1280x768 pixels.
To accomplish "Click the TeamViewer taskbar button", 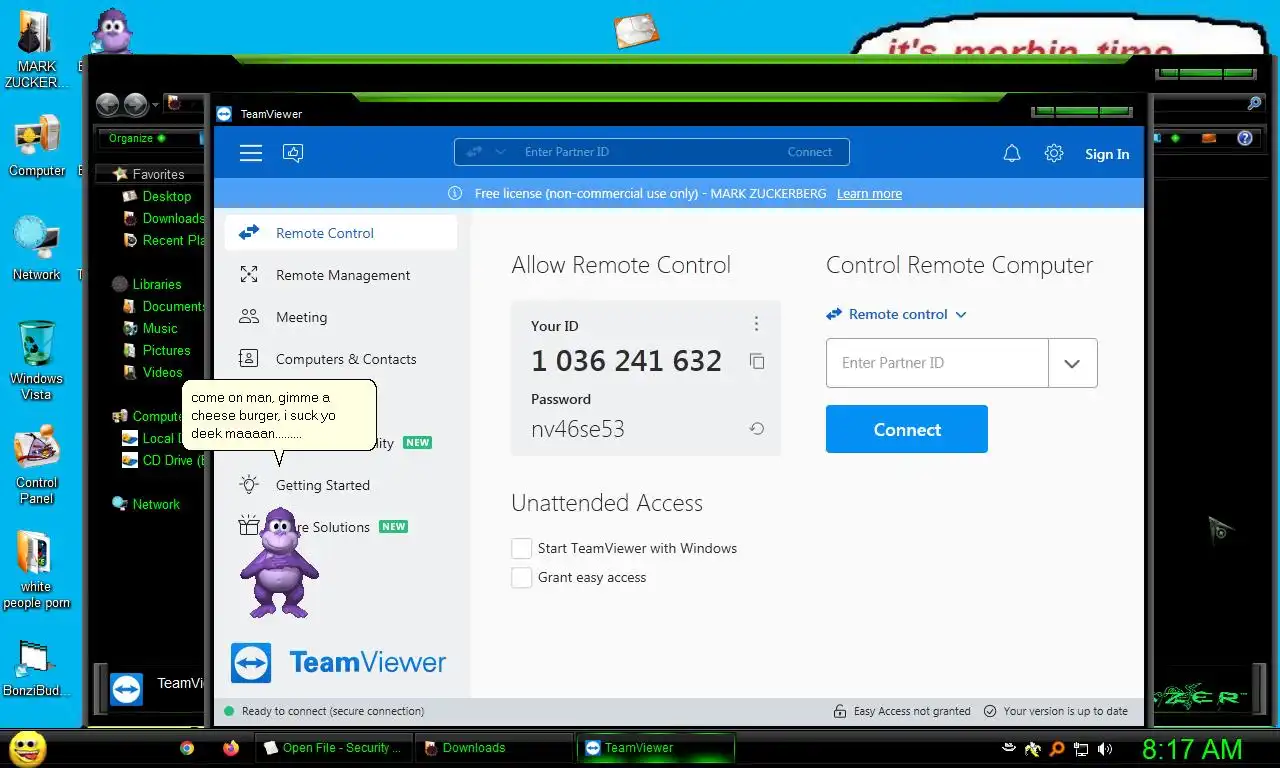I will pos(656,747).
